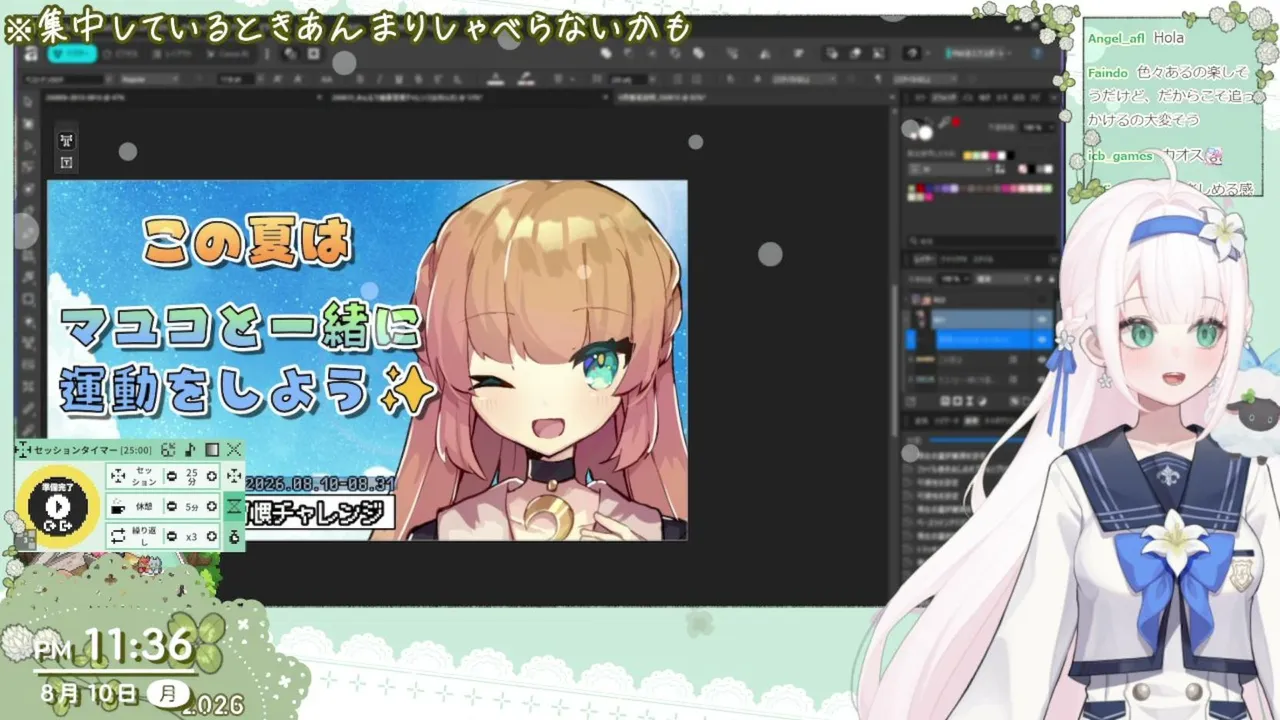
Task: Increase the session length above 25 minutes
Action: [x=211, y=476]
